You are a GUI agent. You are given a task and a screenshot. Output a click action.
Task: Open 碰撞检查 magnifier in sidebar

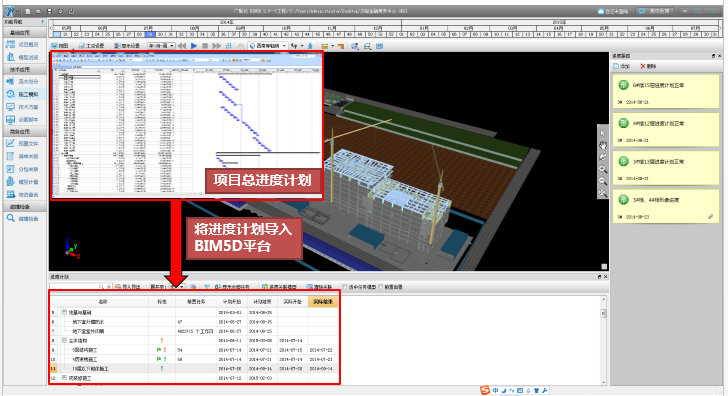(23, 218)
